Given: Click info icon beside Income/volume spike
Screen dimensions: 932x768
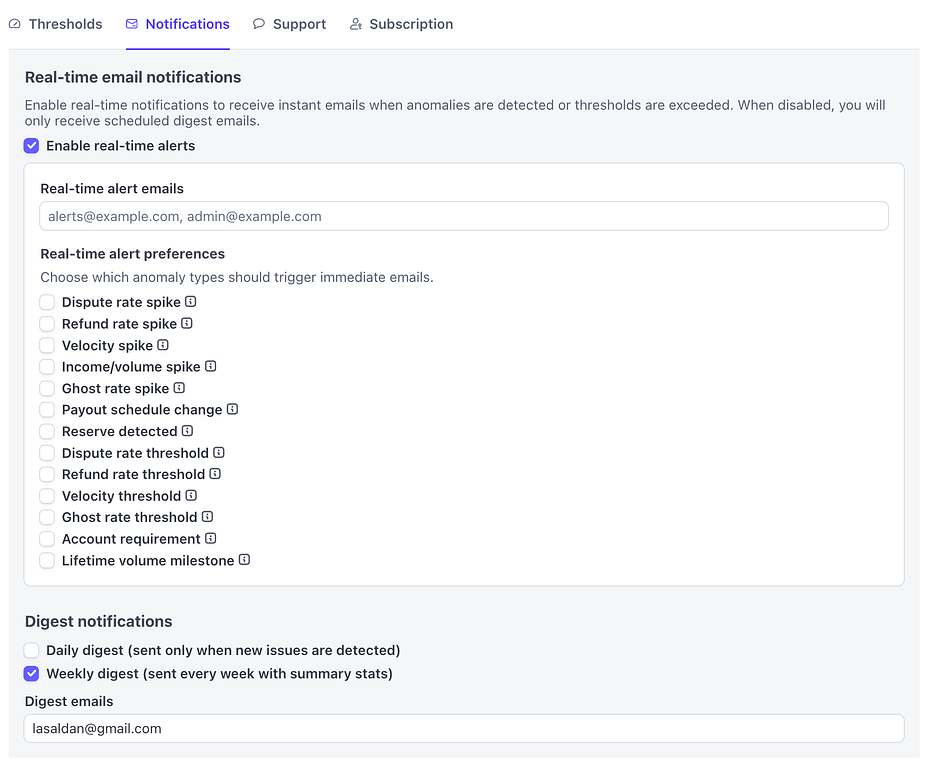Looking at the screenshot, I should 211,367.
